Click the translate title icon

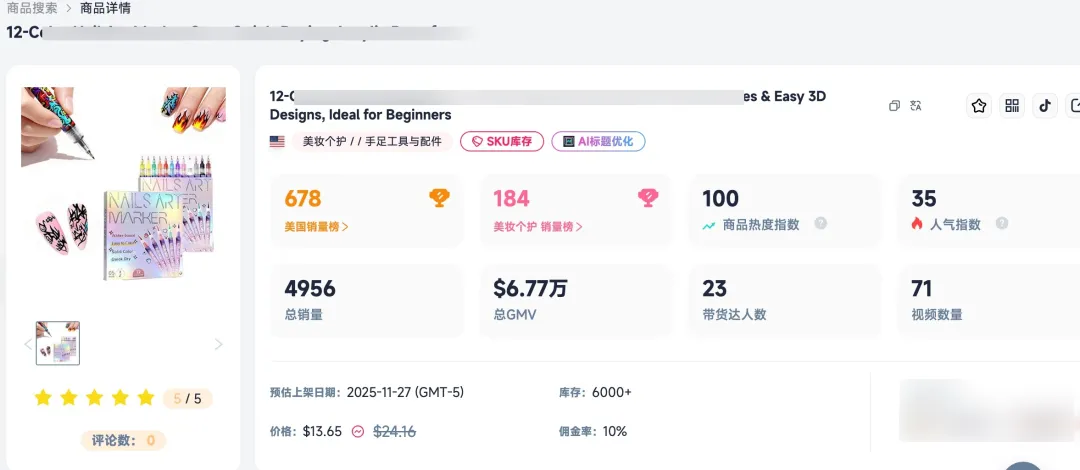pos(916,106)
